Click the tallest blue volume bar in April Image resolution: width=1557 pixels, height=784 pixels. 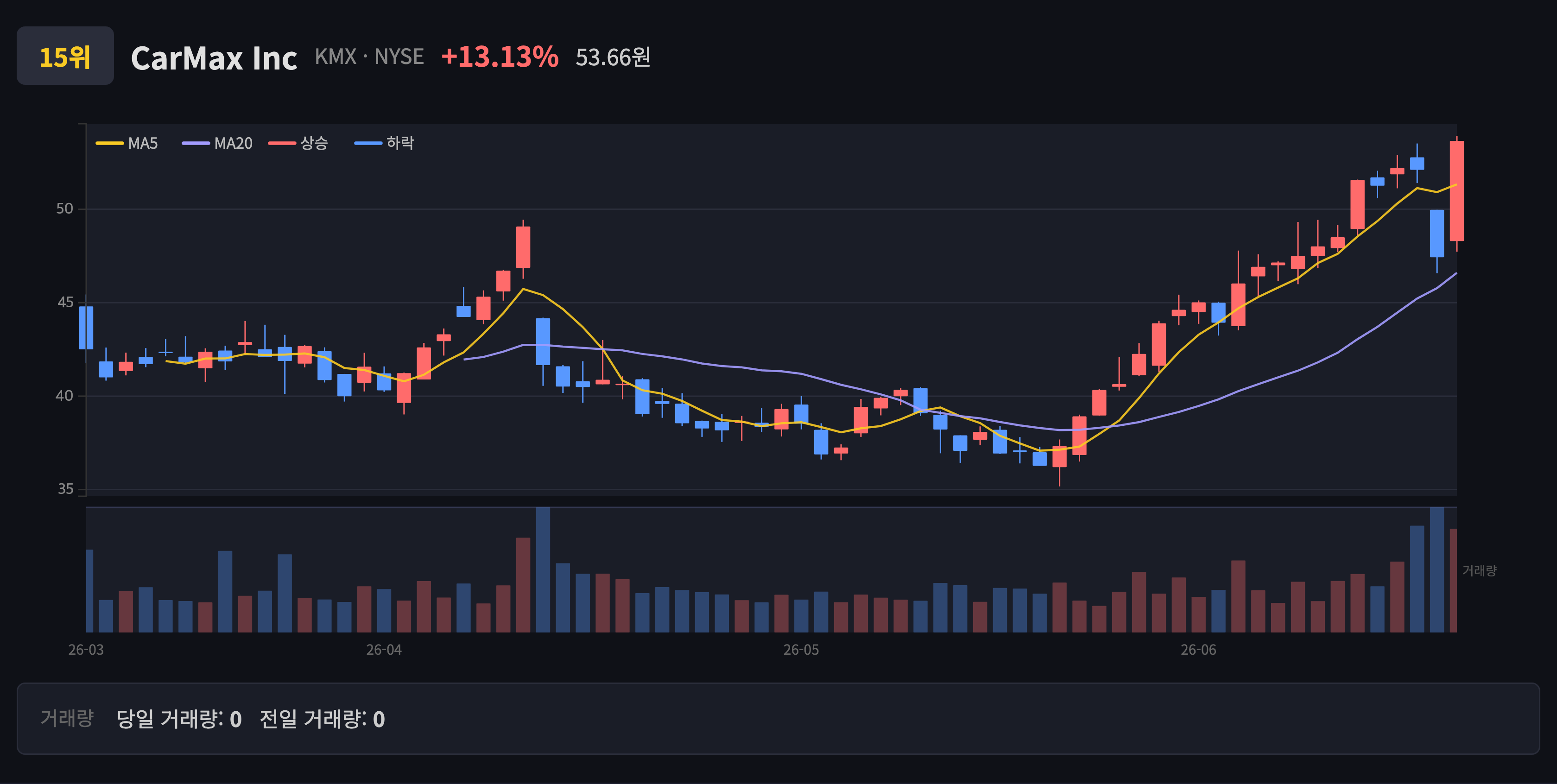pos(543,569)
